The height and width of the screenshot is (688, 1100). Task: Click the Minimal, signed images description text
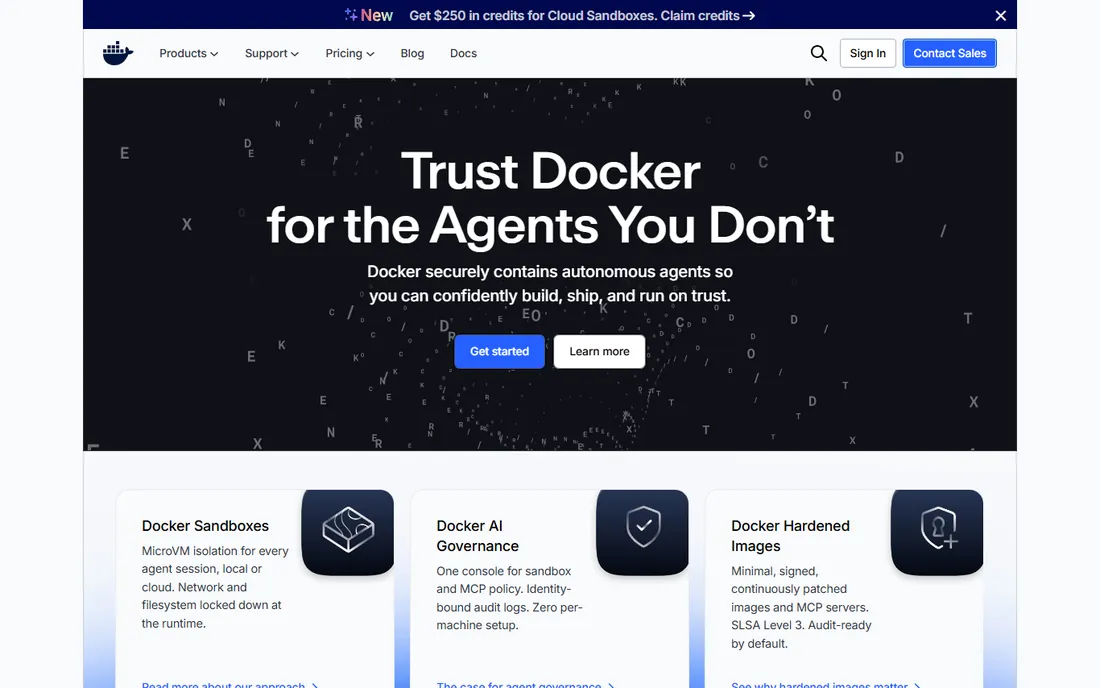801,607
